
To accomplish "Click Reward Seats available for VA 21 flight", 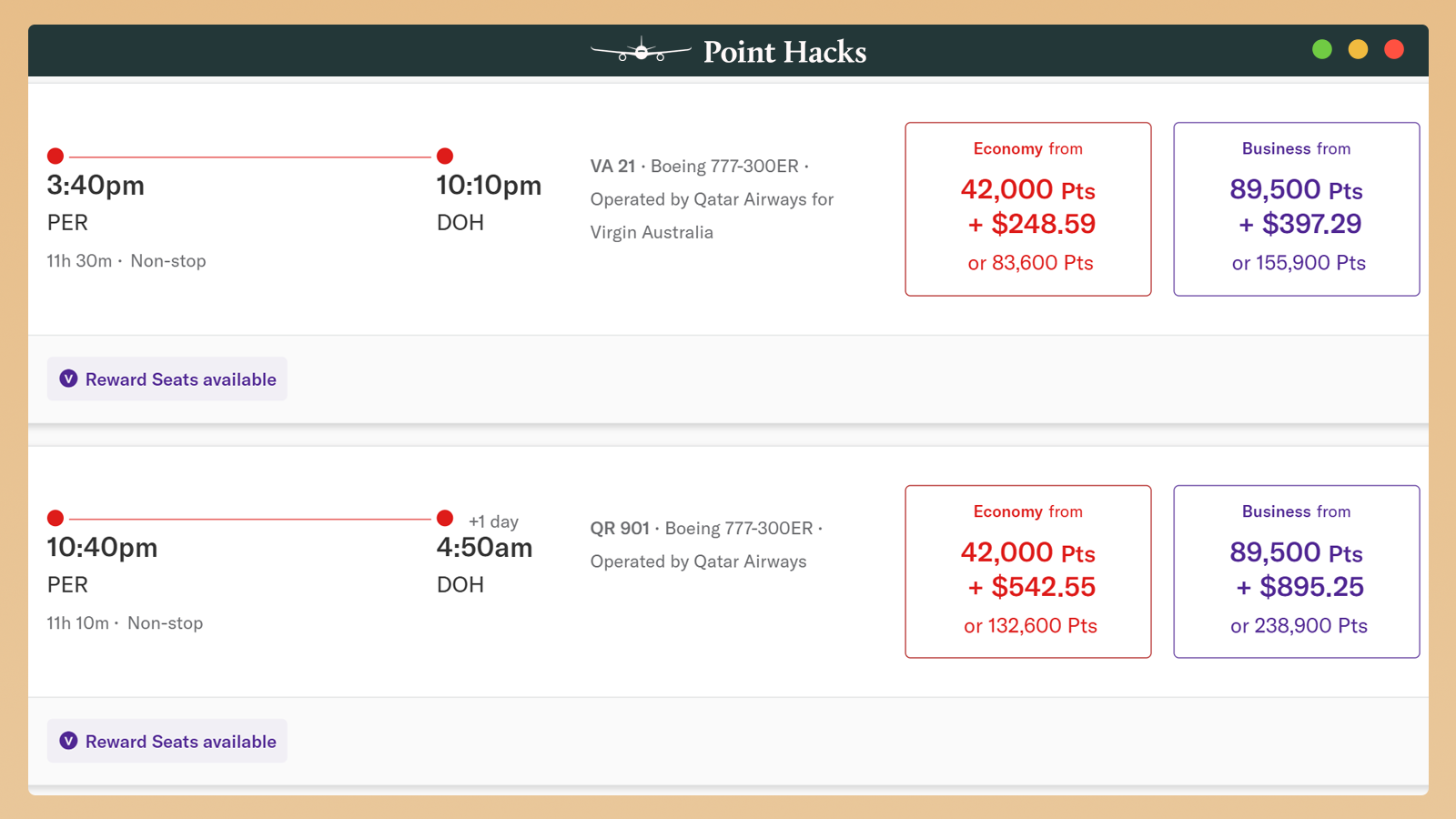I will 180,379.
